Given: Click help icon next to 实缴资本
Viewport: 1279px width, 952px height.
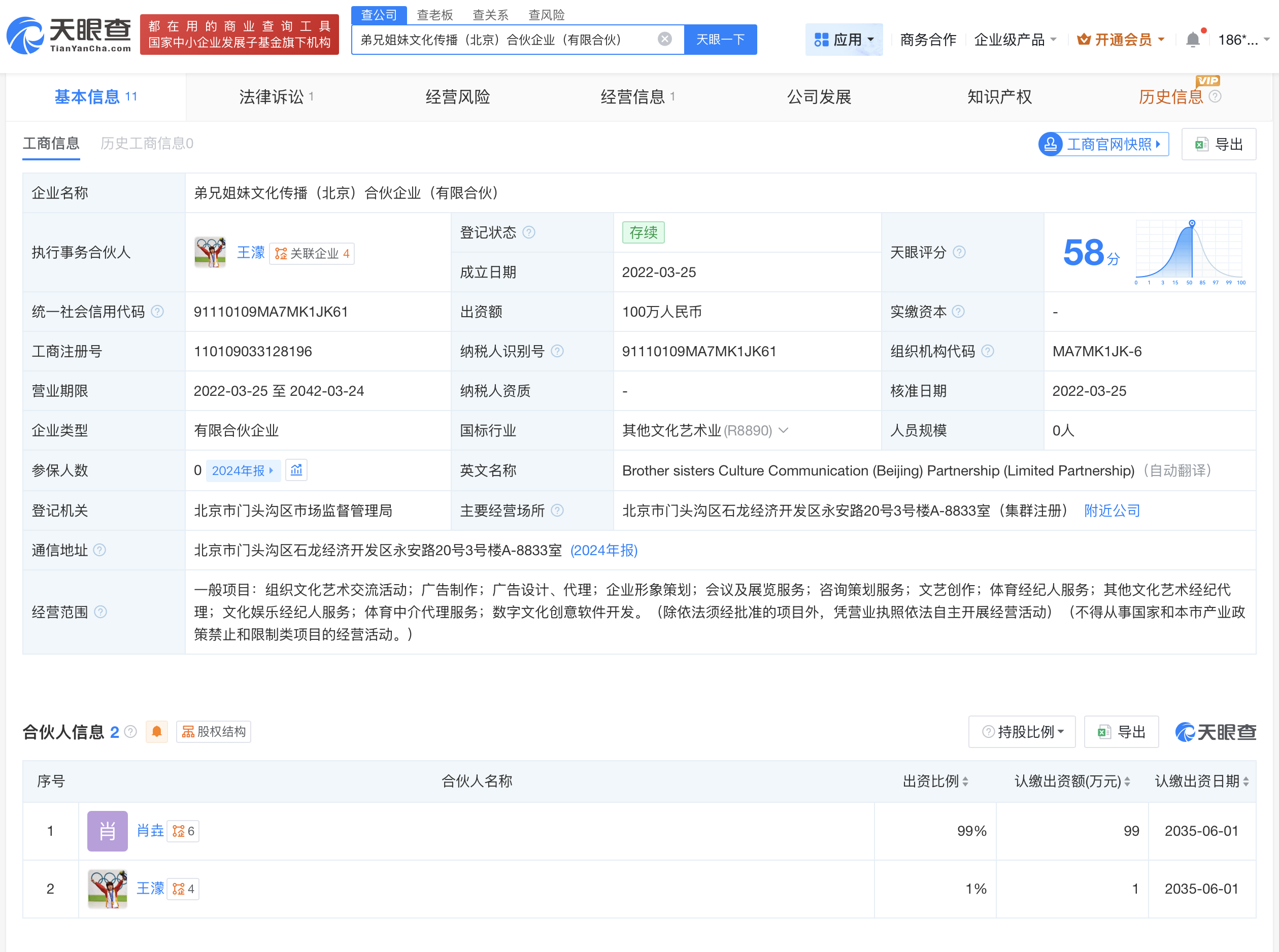Looking at the screenshot, I should point(958,311).
